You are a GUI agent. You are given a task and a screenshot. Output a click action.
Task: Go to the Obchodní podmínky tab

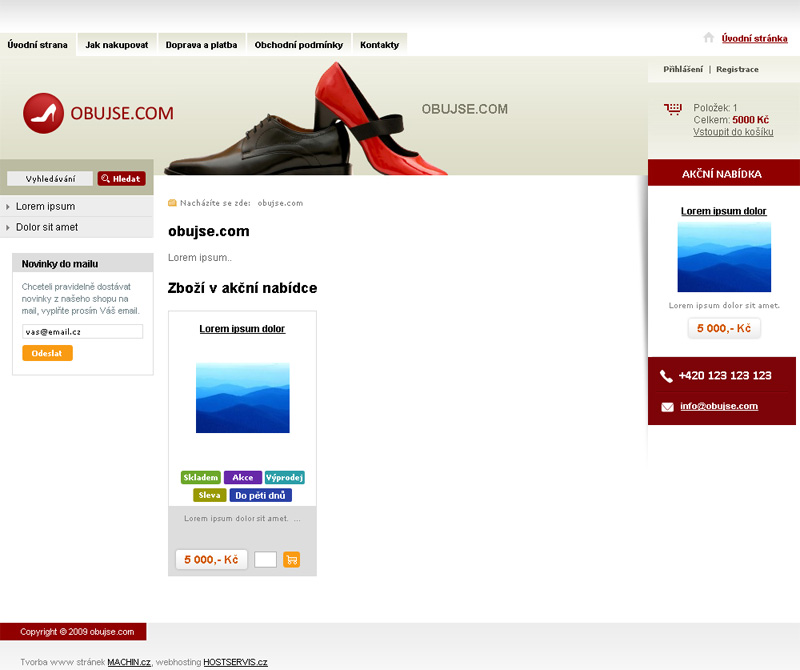pos(299,45)
